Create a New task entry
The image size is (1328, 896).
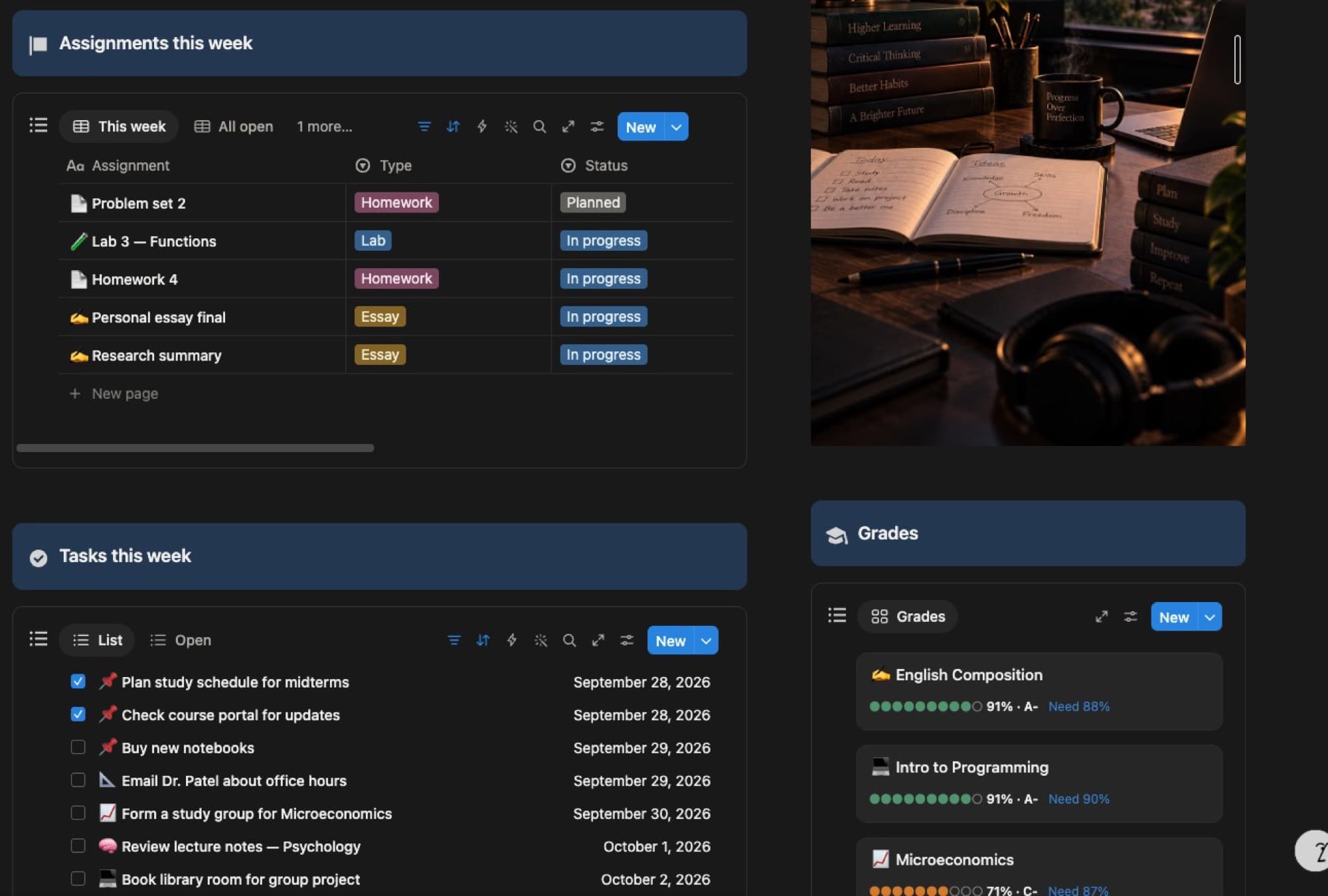coord(671,640)
